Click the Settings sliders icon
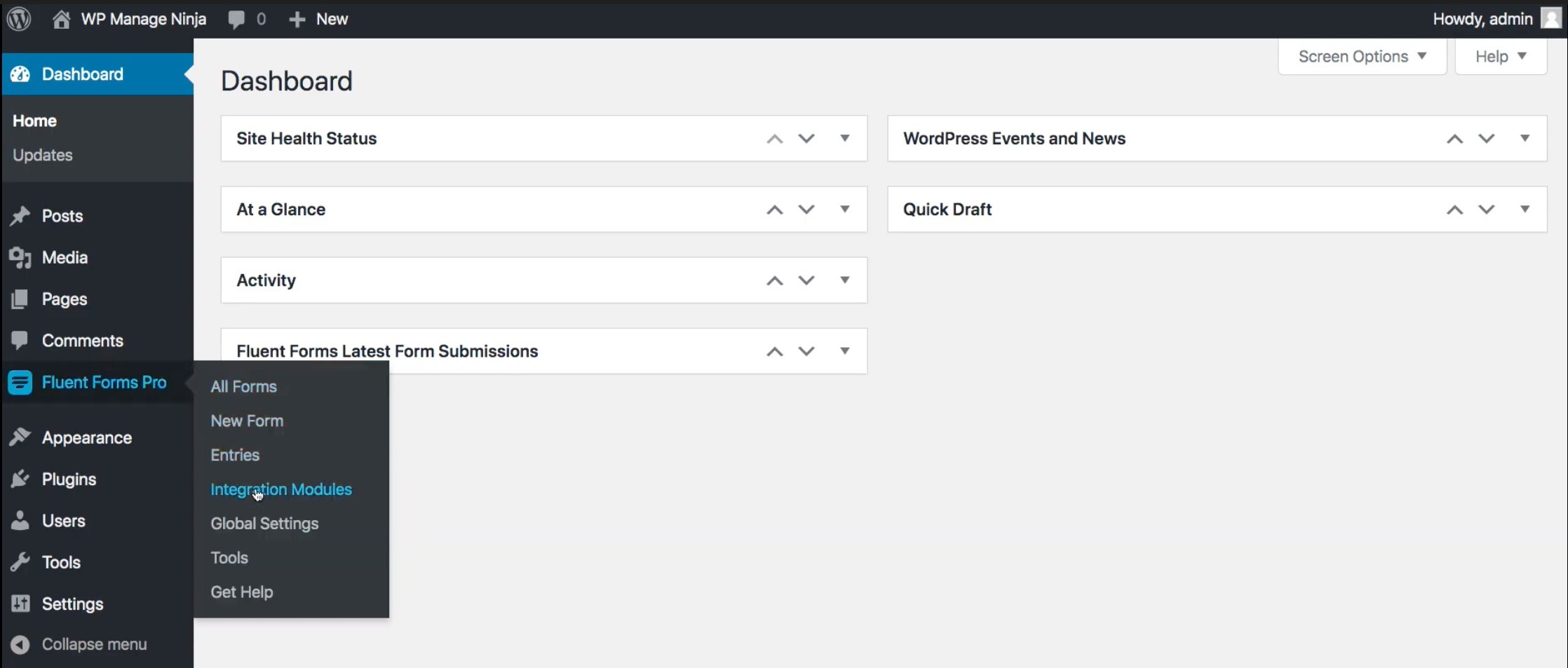Image resolution: width=1568 pixels, height=668 pixels. pos(20,604)
